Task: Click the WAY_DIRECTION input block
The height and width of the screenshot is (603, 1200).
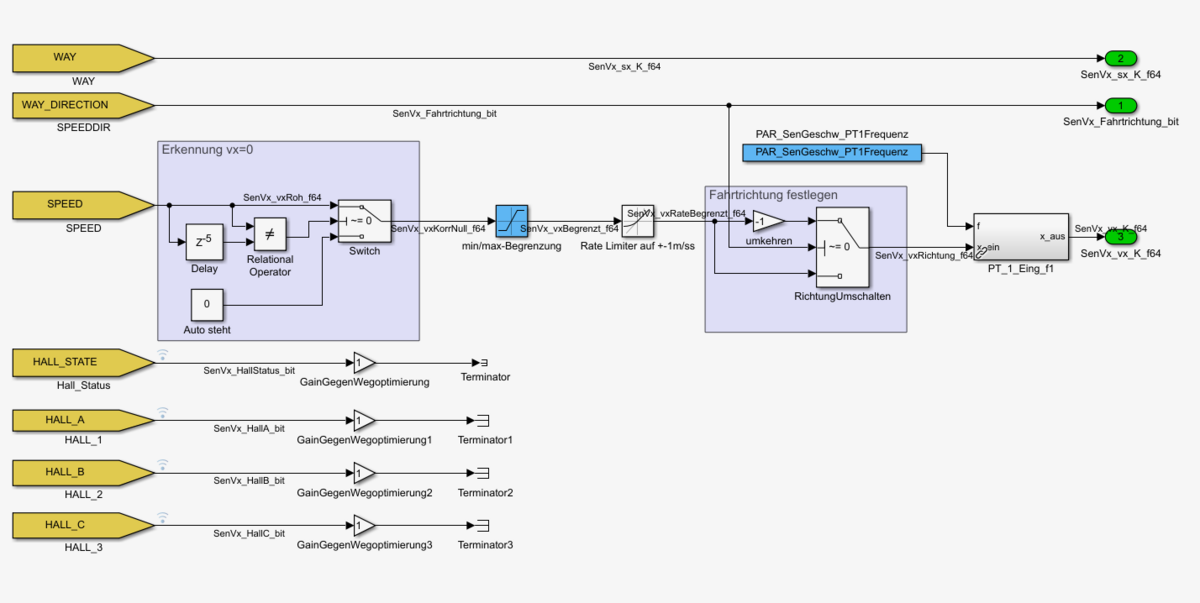Action: (x=79, y=105)
